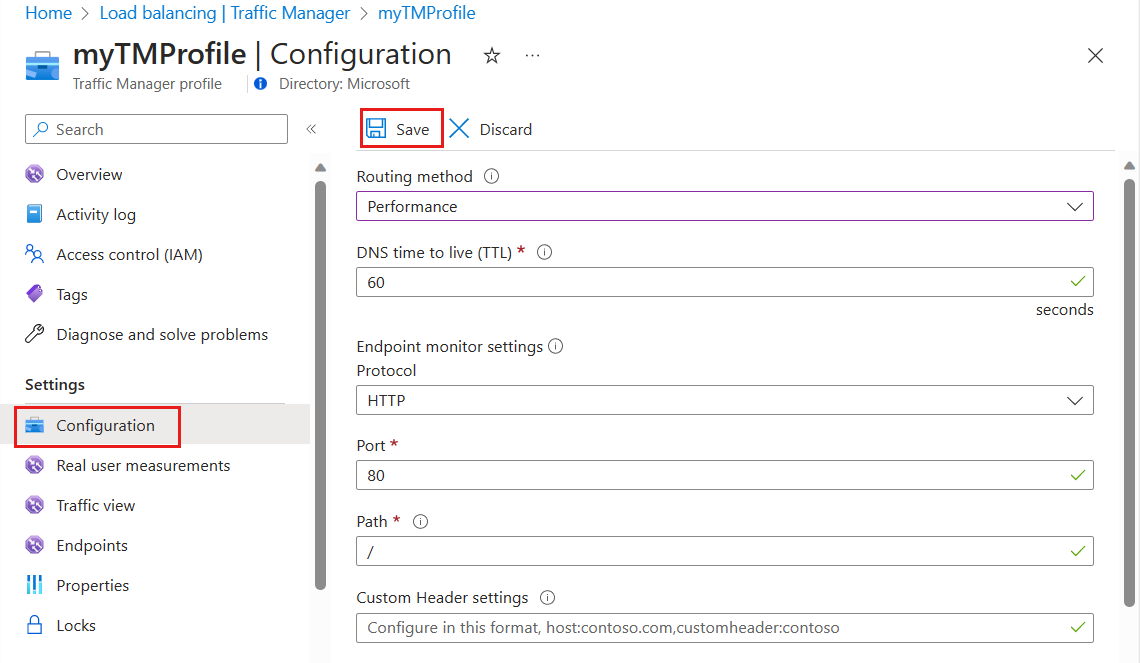Click the Custom Header settings input
This screenshot has height=663, width=1140.
pos(725,628)
